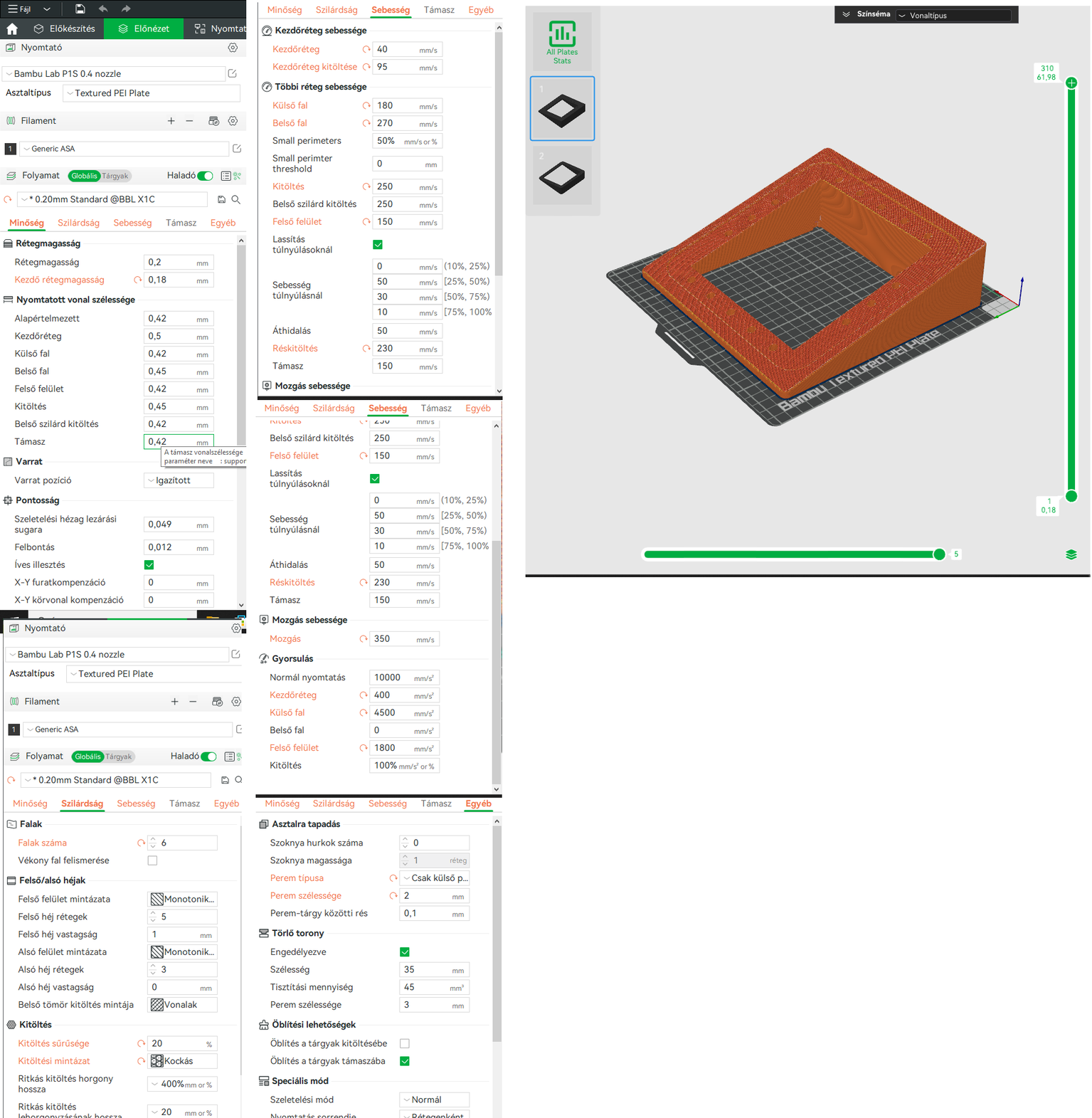The width and height of the screenshot is (1092, 1118).
Task: Click the undo arrow icon
Action: (103, 9)
